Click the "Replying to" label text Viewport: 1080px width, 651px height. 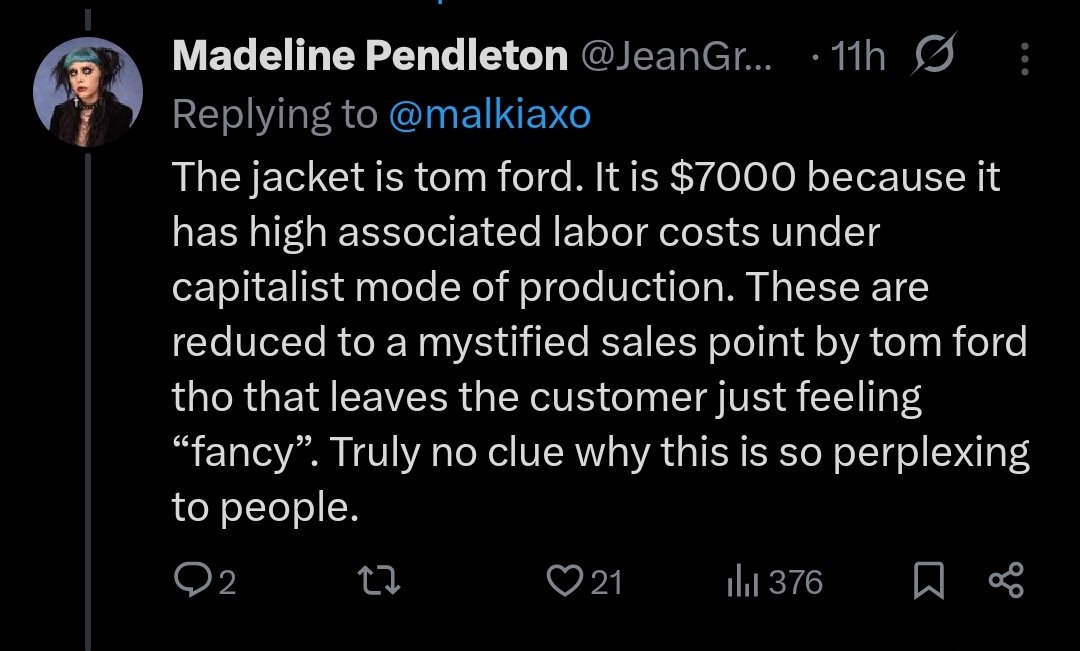(x=273, y=115)
